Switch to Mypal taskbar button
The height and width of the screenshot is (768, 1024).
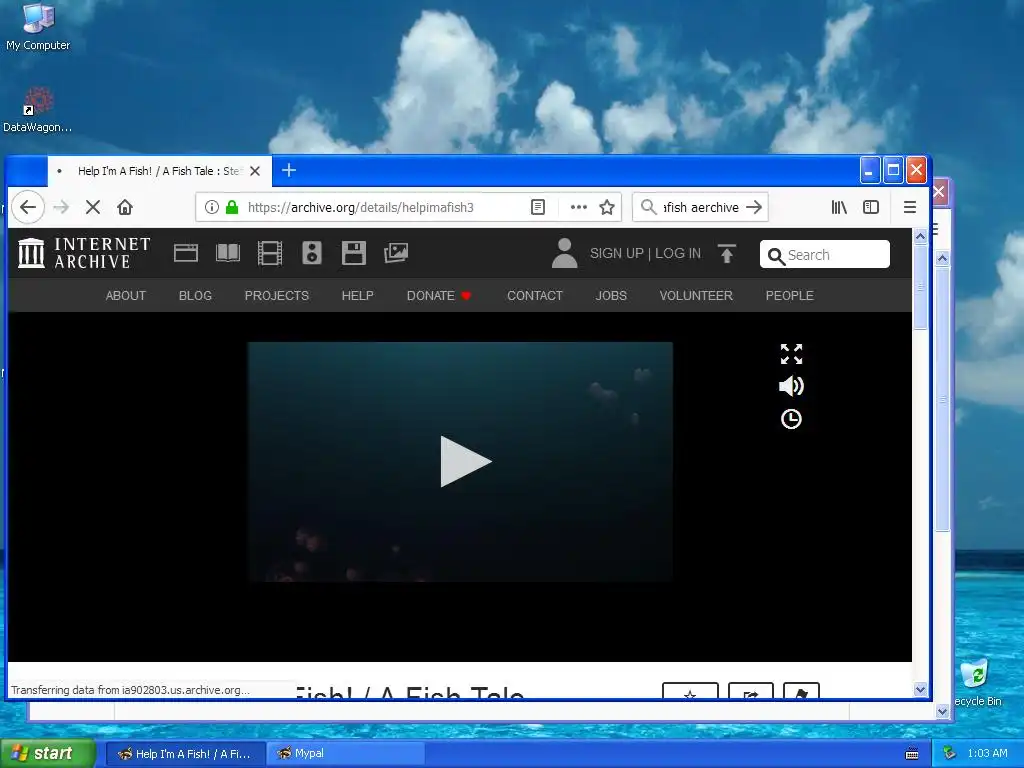346,754
